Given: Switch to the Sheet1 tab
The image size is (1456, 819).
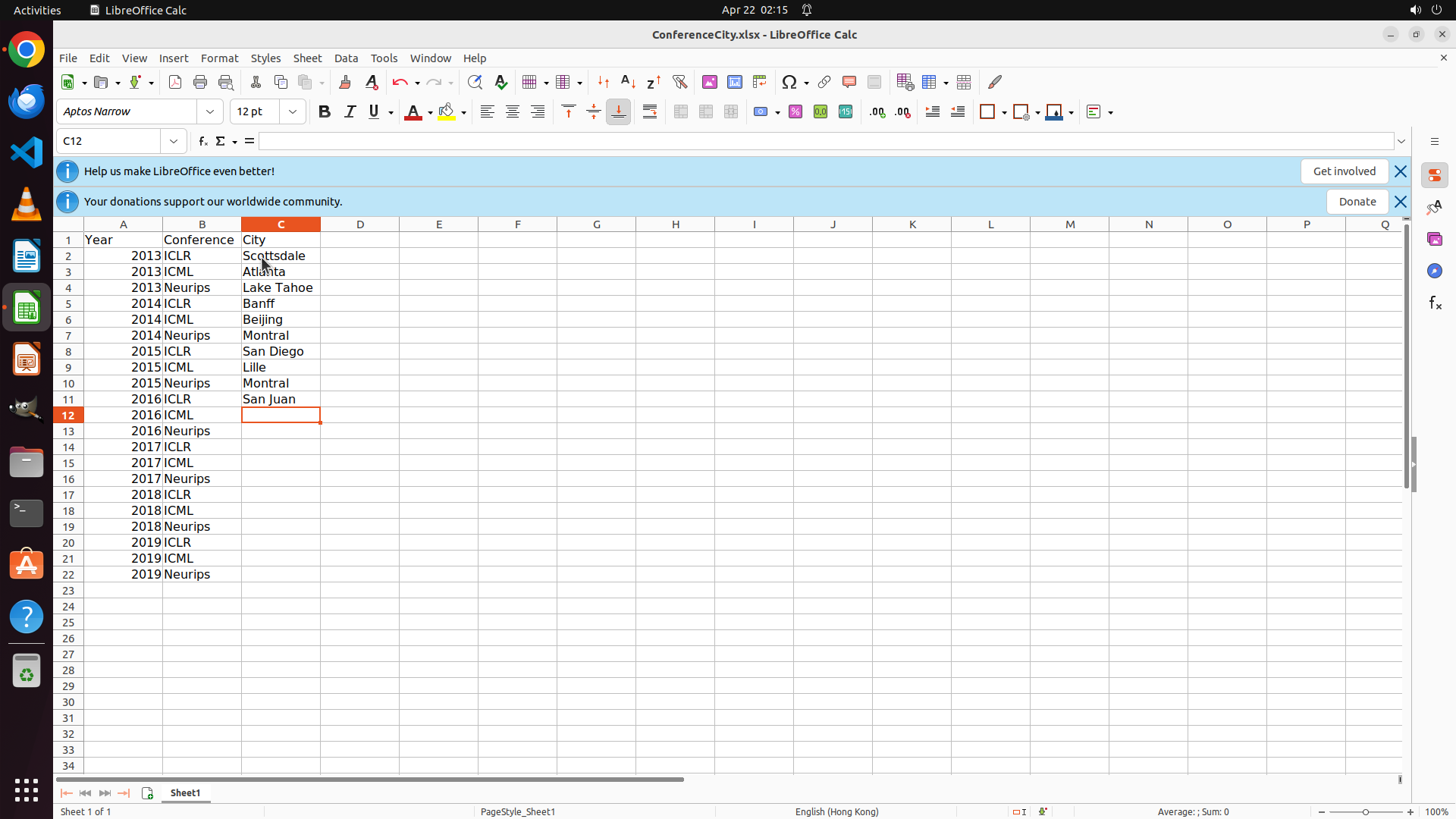Looking at the screenshot, I should click(x=185, y=792).
